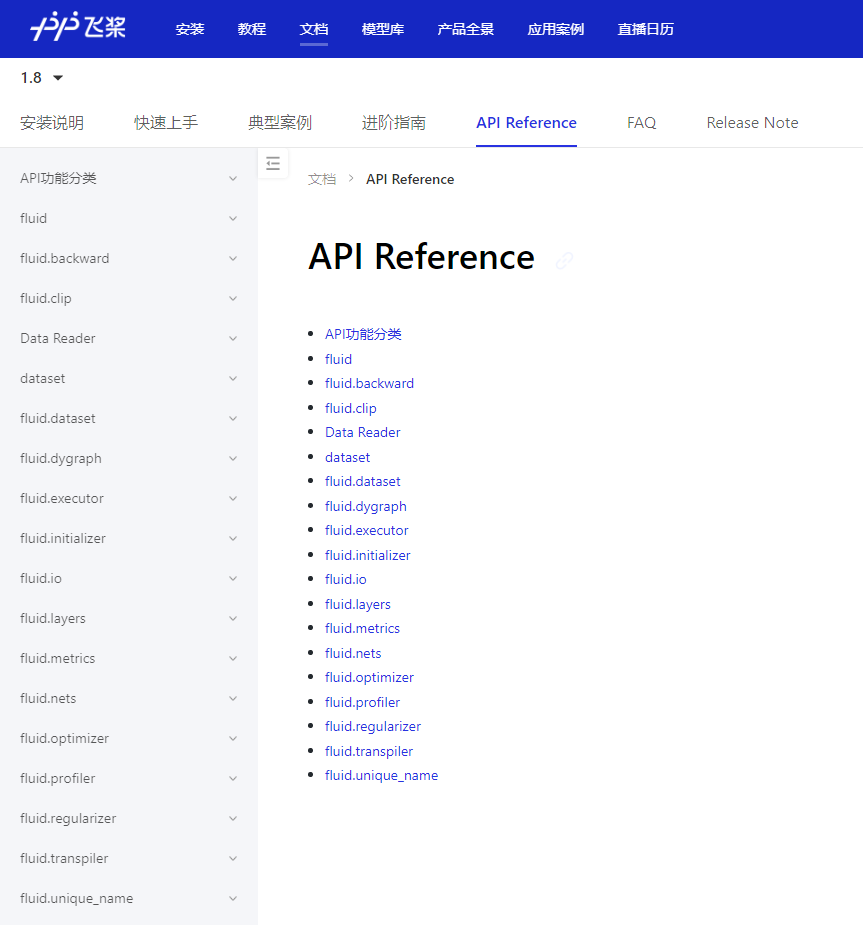Expand the fluid.transpiler sidebar chevron

[233, 858]
